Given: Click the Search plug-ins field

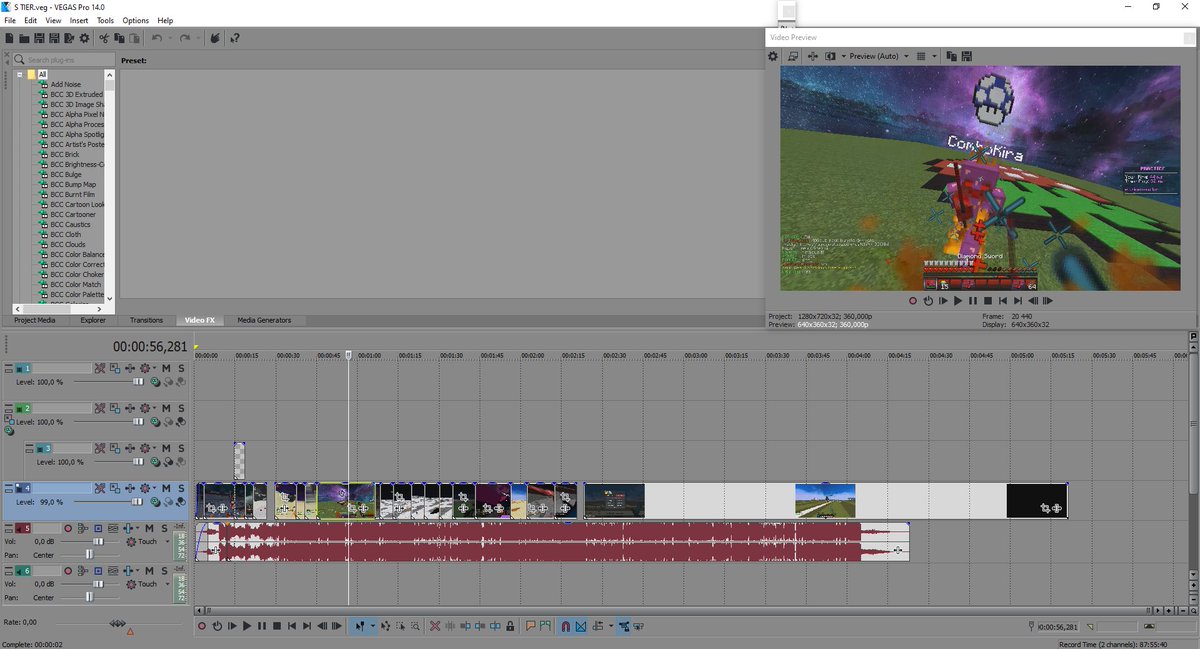Looking at the screenshot, I should pos(64,60).
